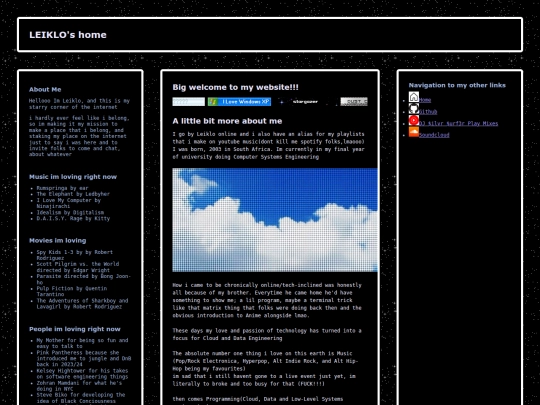
Task: Click the Kelsey Hightower list item
Action: 82,374
